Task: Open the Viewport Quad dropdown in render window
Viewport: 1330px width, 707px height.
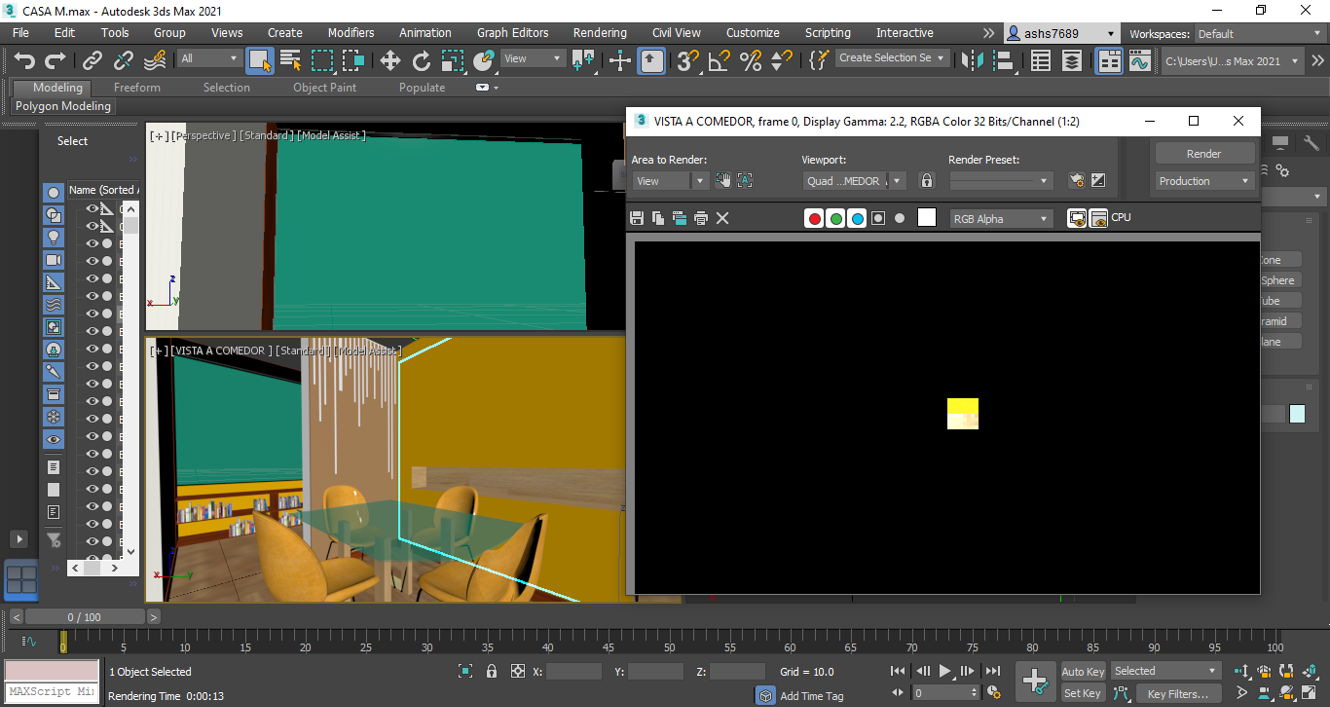Action: point(854,181)
